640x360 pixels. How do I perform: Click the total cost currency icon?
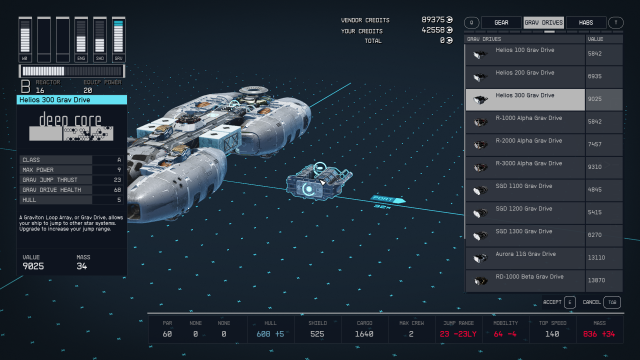449,40
